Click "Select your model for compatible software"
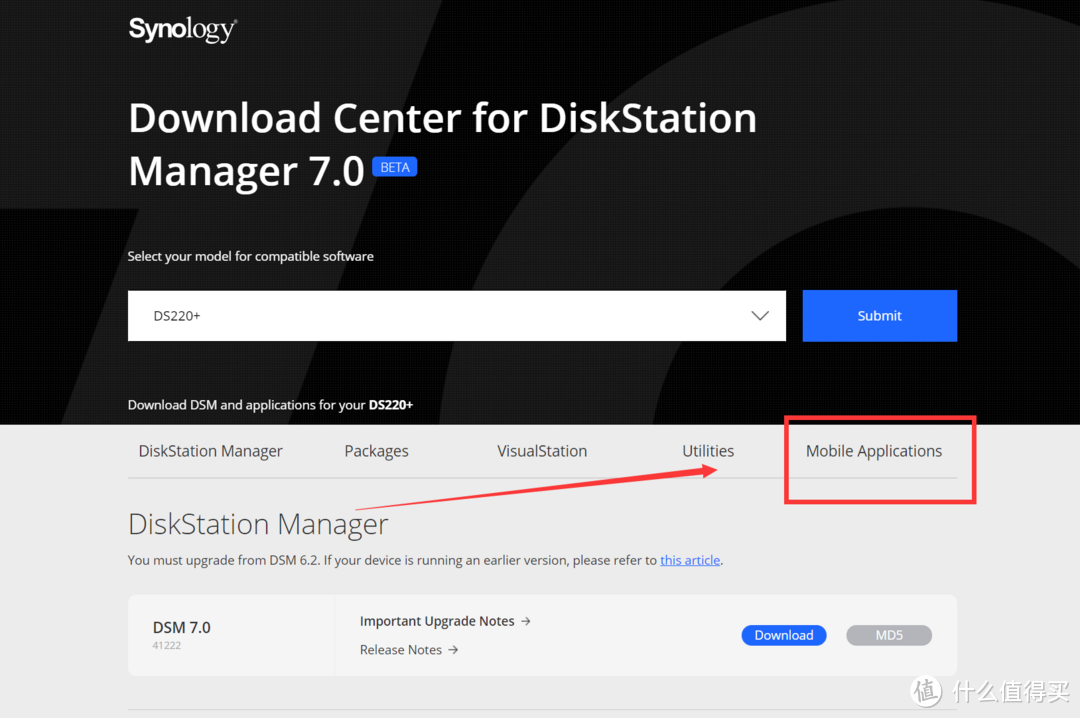 251,256
